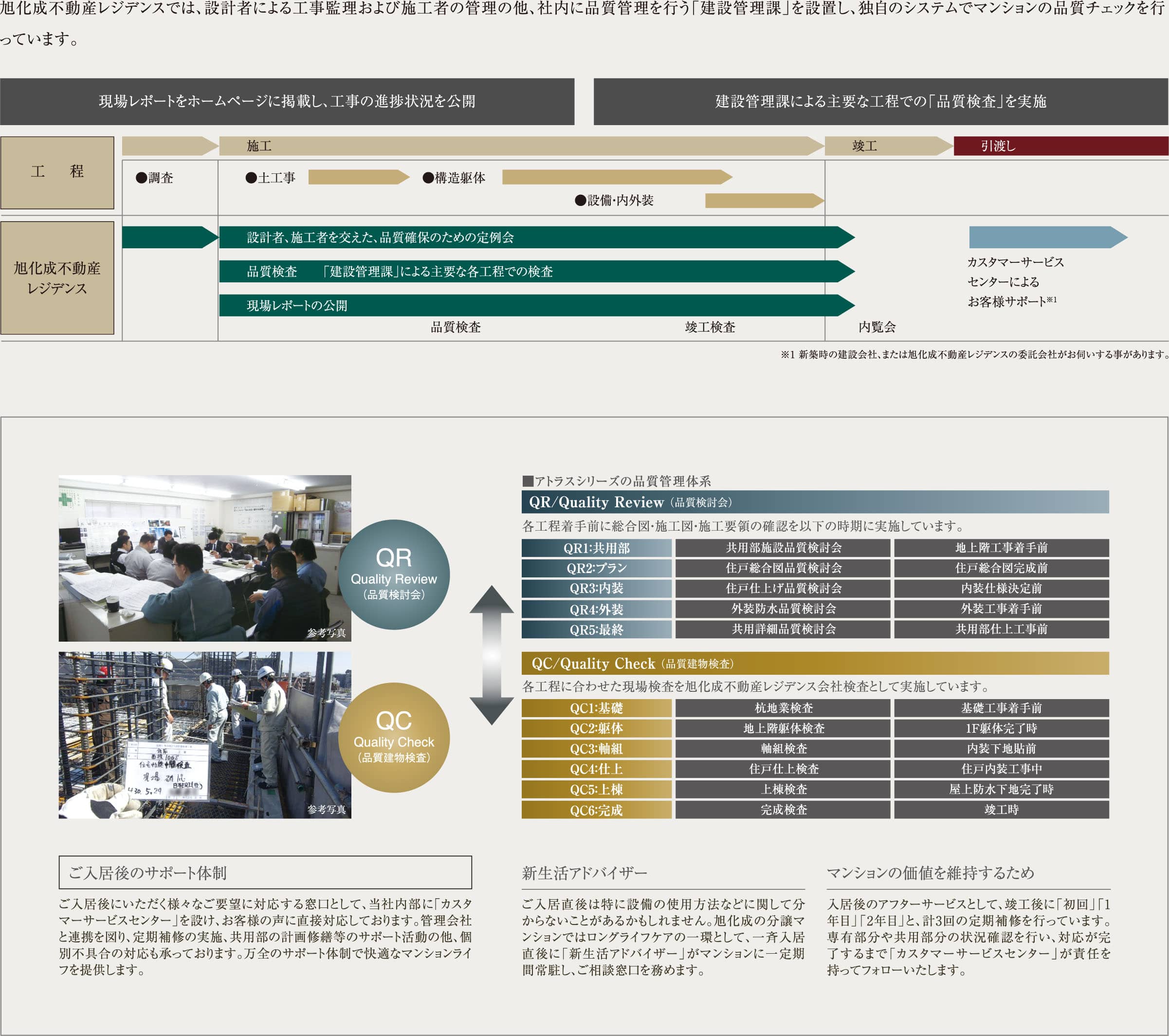Click the 地上階躯体検査 cell
The width and height of the screenshot is (1169, 1036).
pyautogui.click(x=783, y=728)
